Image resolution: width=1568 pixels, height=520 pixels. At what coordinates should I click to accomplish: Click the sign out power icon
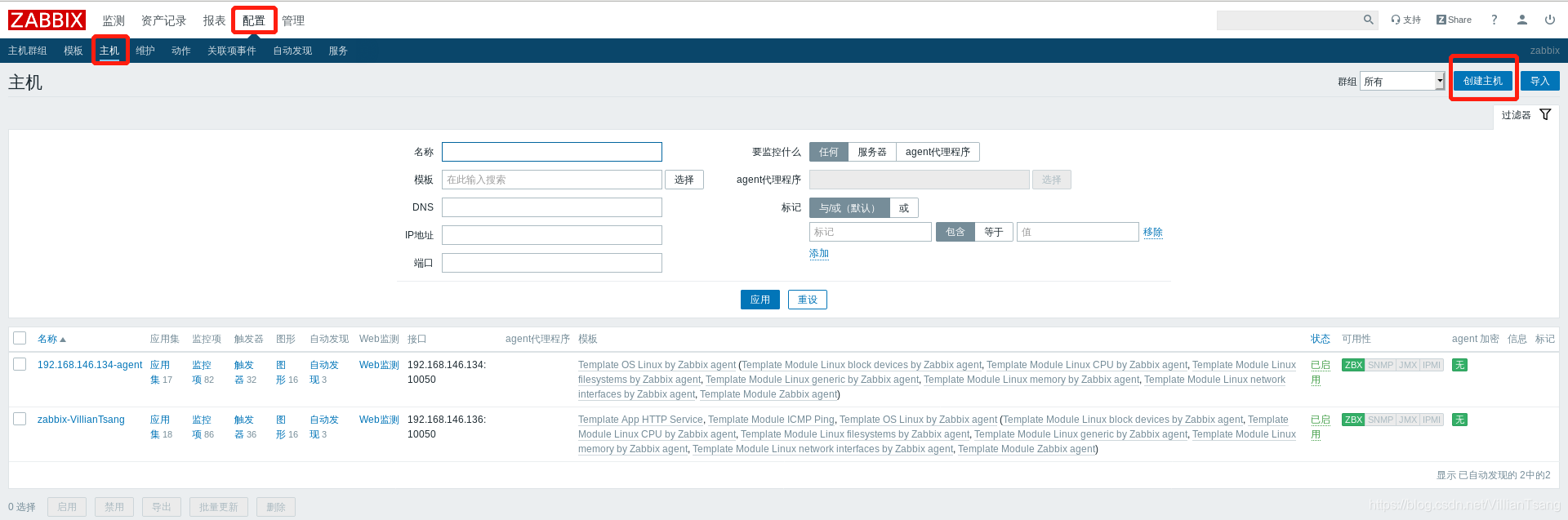(x=1550, y=20)
